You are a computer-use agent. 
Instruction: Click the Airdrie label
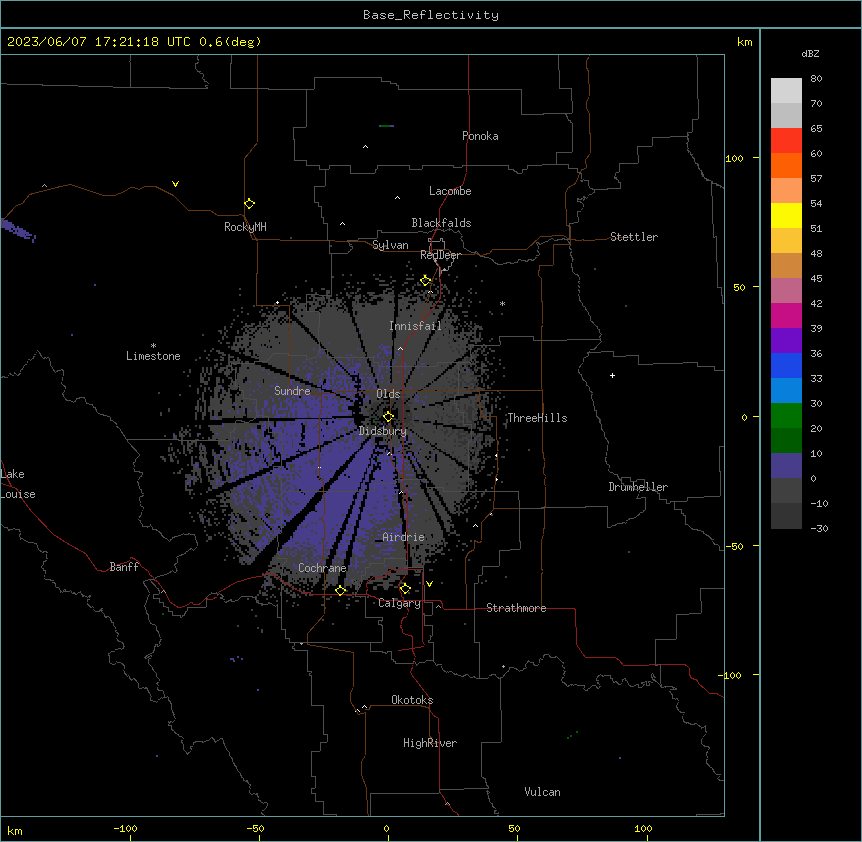coord(403,537)
